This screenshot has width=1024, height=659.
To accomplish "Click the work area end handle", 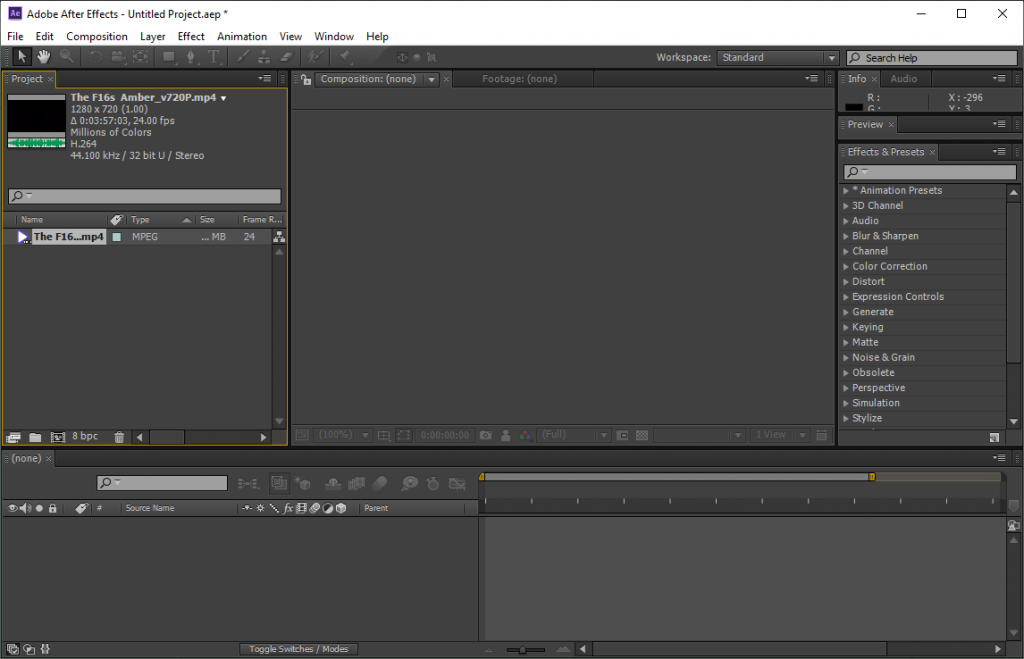I will pos(872,477).
